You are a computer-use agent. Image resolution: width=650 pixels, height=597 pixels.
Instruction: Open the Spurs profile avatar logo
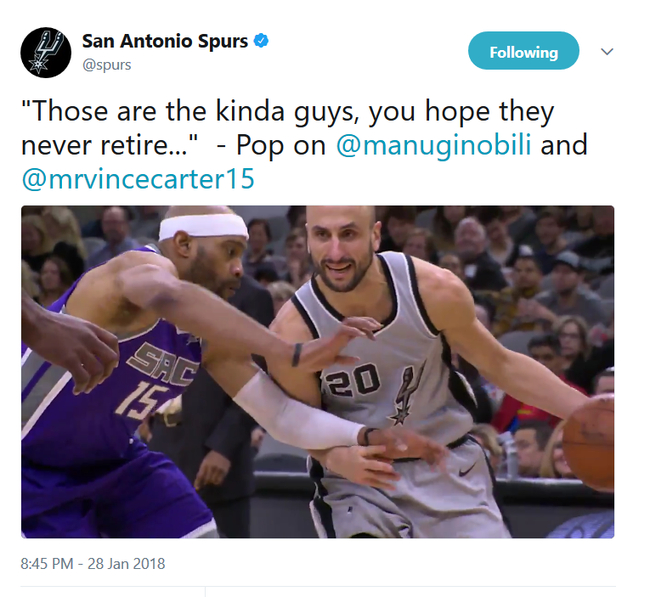46,53
